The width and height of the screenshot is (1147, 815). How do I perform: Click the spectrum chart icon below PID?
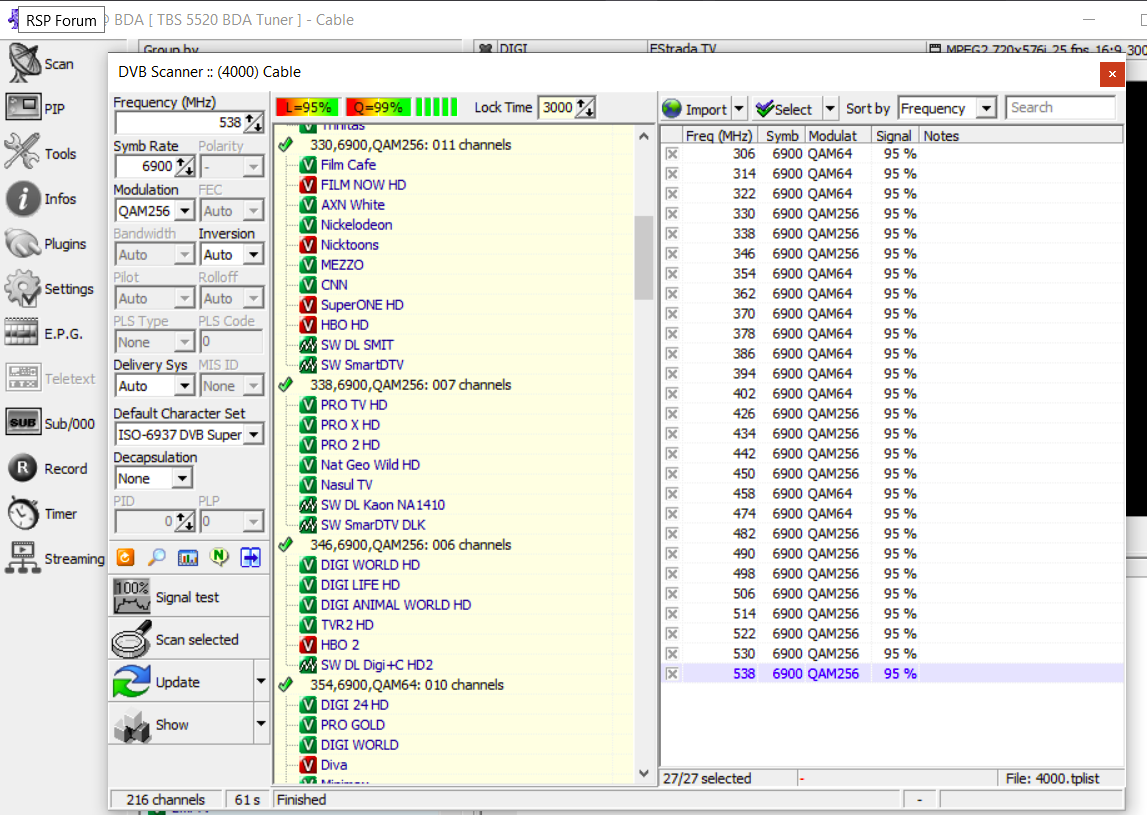188,557
